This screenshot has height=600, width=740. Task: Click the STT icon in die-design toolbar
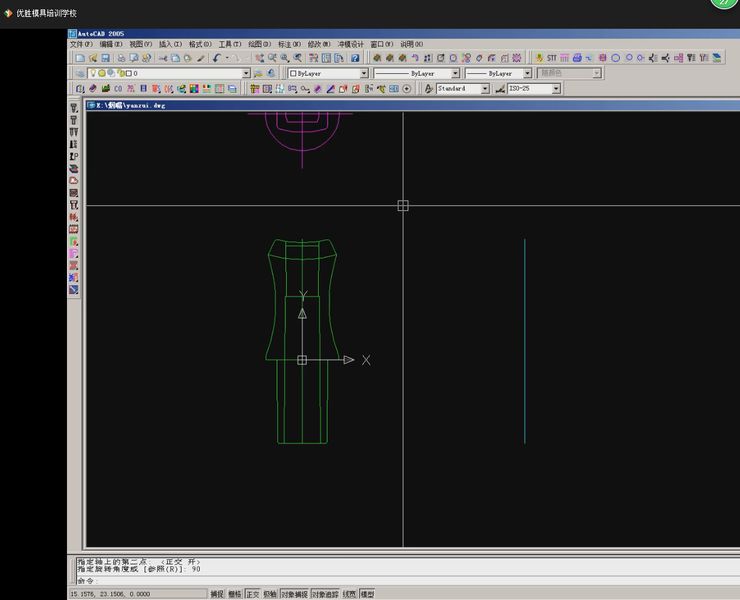552,58
